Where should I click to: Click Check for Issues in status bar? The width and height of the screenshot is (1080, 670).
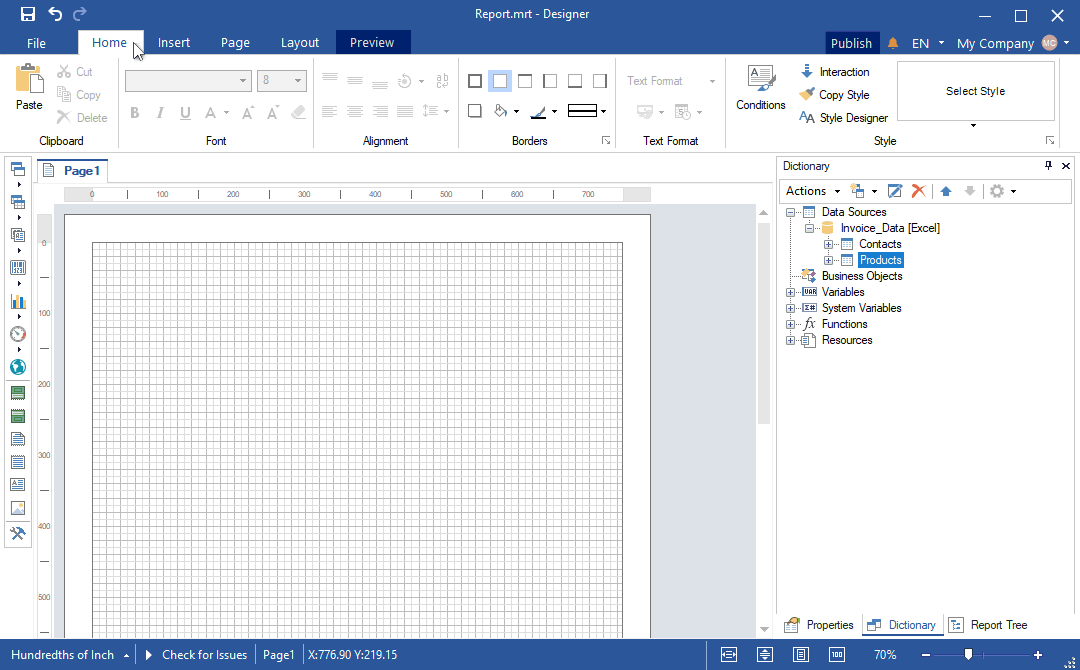tap(196, 655)
